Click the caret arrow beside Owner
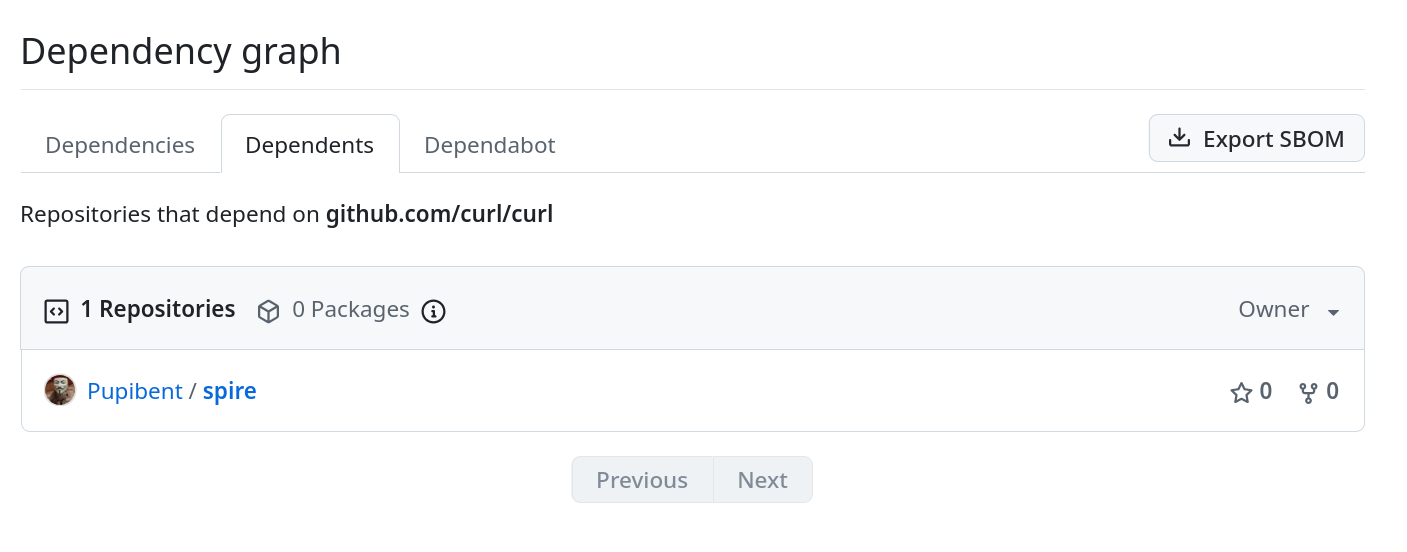The width and height of the screenshot is (1407, 552). (x=1333, y=312)
